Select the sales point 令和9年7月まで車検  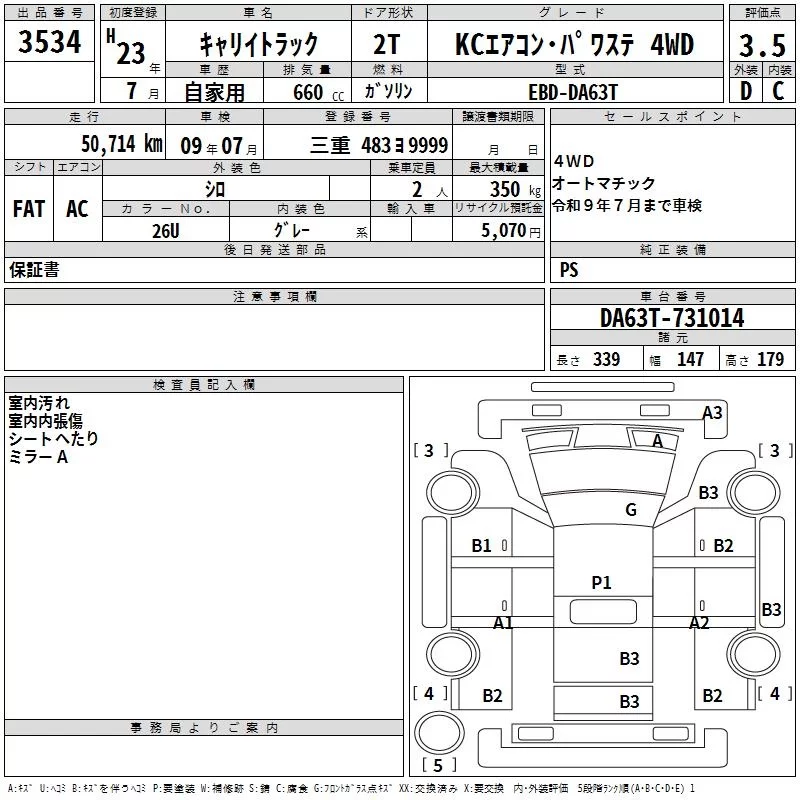coord(627,205)
